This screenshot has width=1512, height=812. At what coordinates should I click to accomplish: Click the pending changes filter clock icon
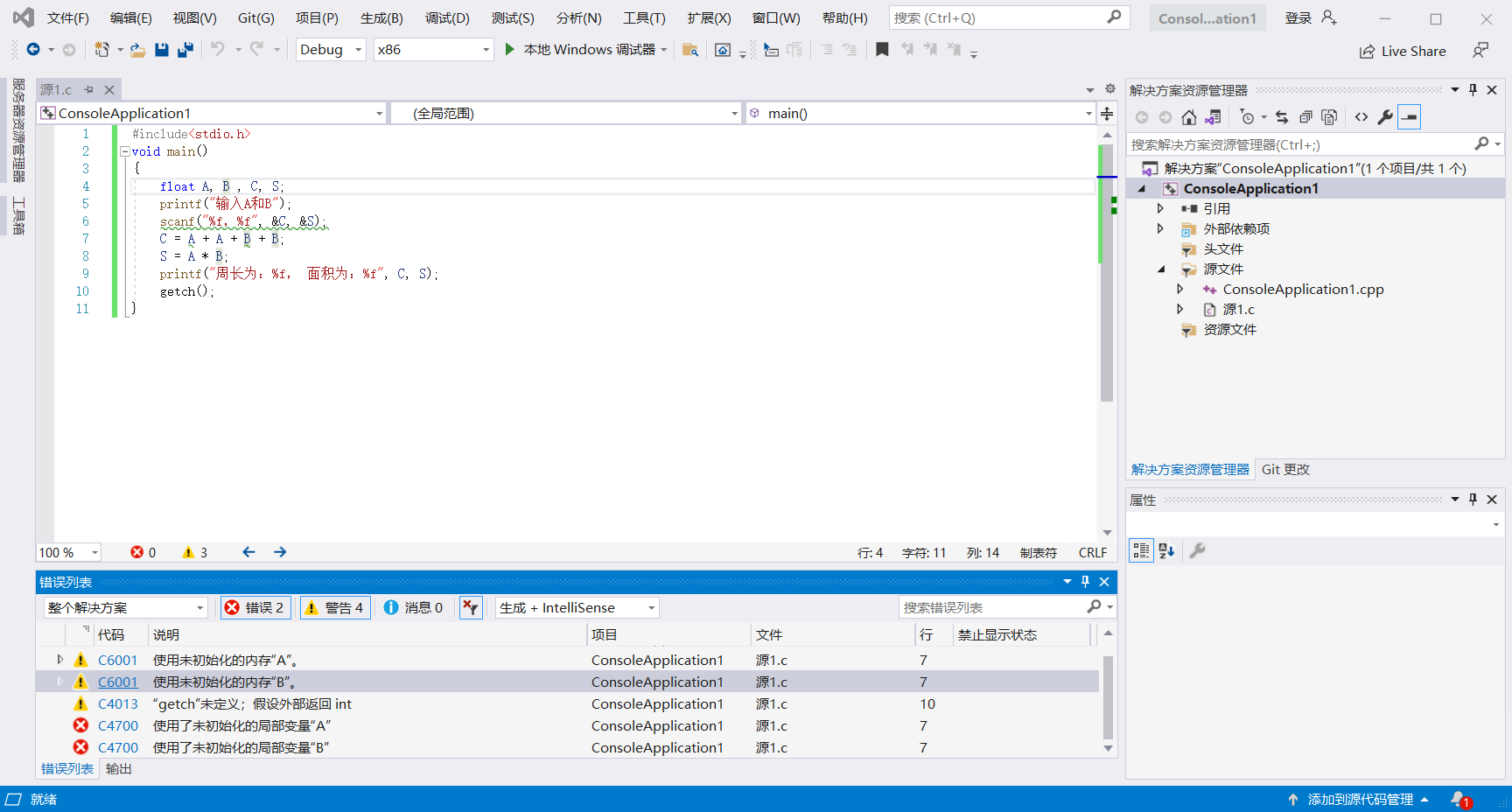point(1248,117)
